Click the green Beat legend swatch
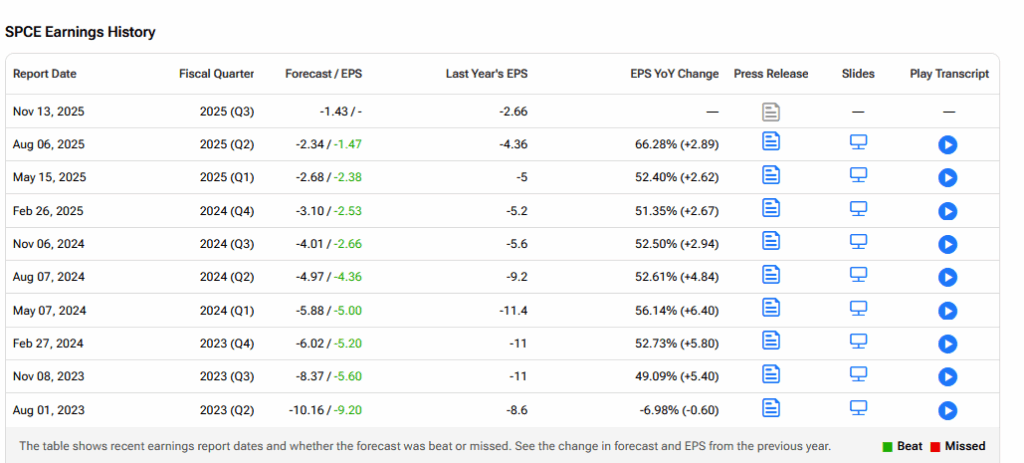This screenshot has height=463, width=1024. pyautogui.click(x=887, y=446)
